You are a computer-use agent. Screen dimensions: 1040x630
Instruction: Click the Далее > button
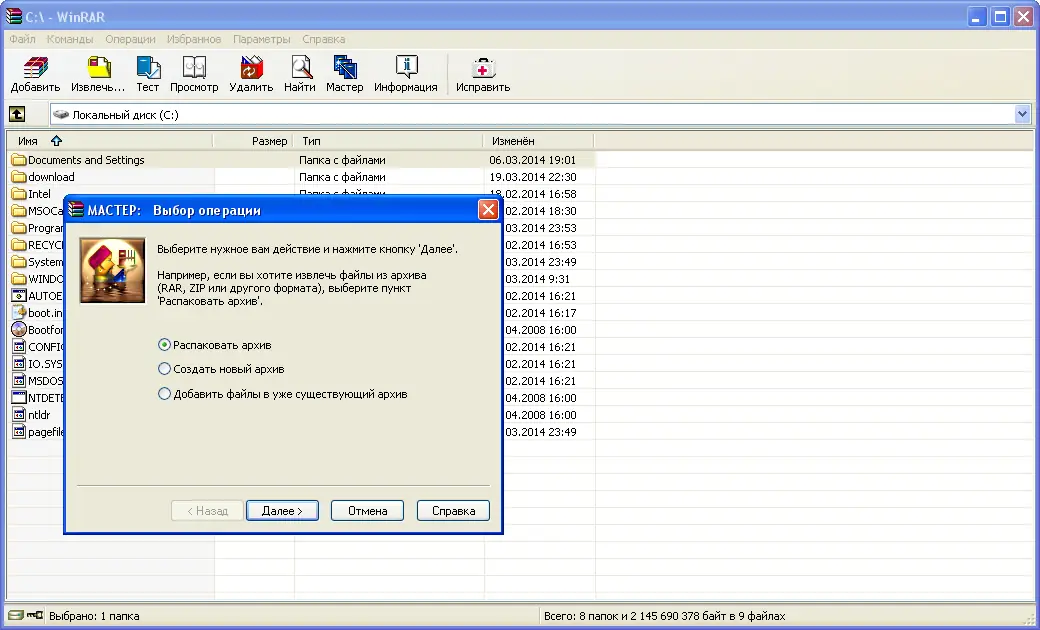pos(283,511)
